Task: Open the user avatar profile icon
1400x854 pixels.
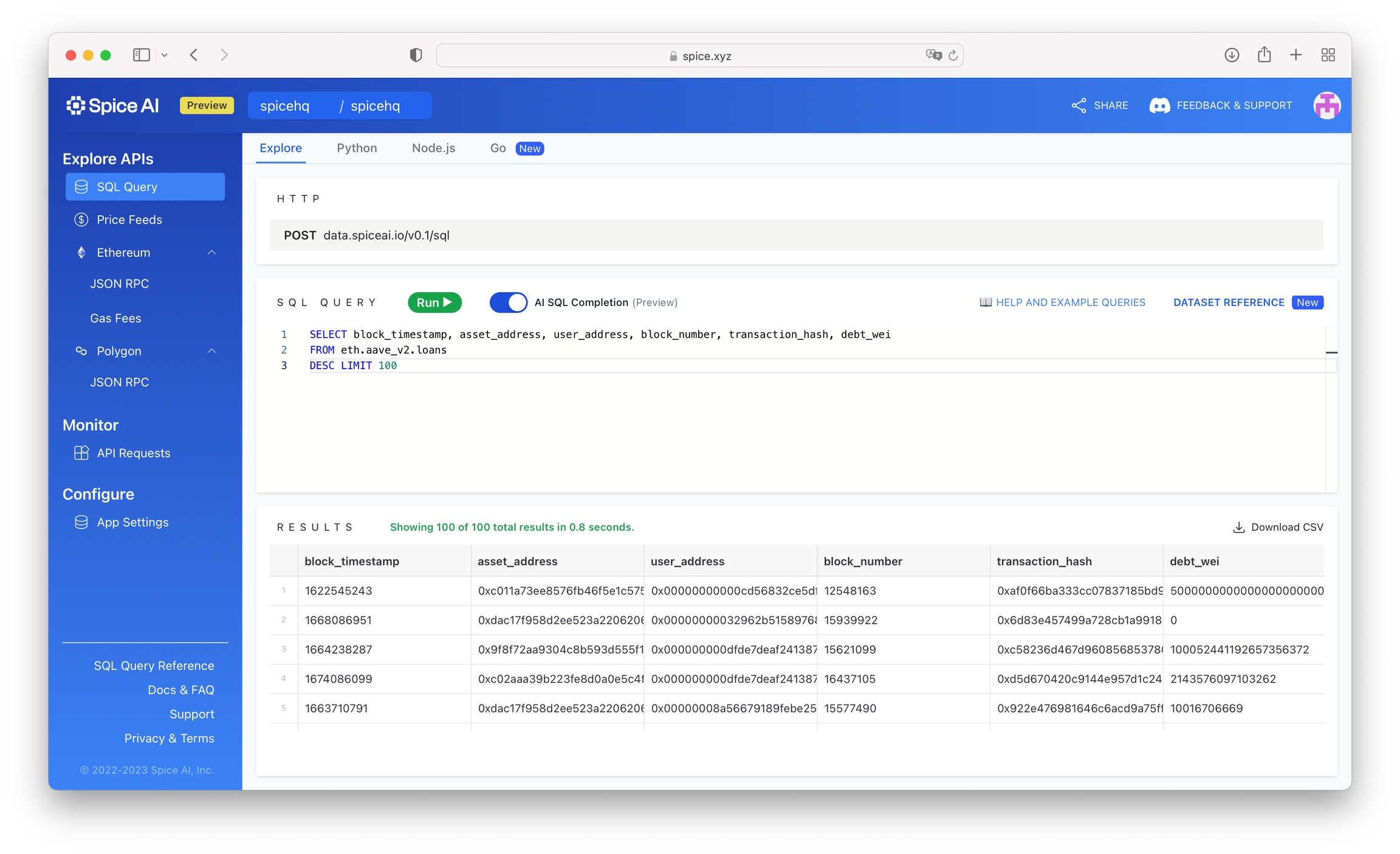Action: coord(1326,106)
